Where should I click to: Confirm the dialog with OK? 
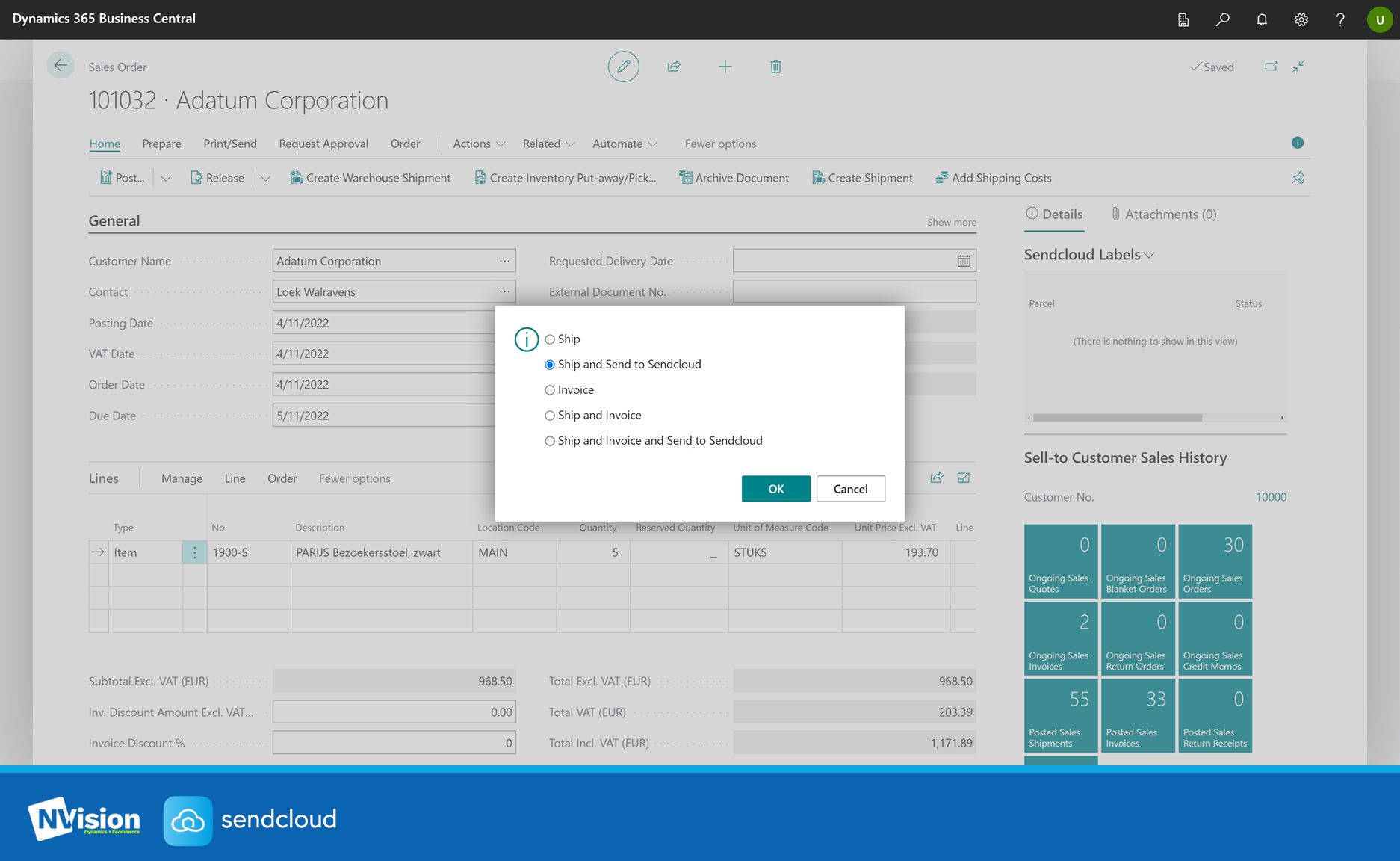pyautogui.click(x=775, y=489)
